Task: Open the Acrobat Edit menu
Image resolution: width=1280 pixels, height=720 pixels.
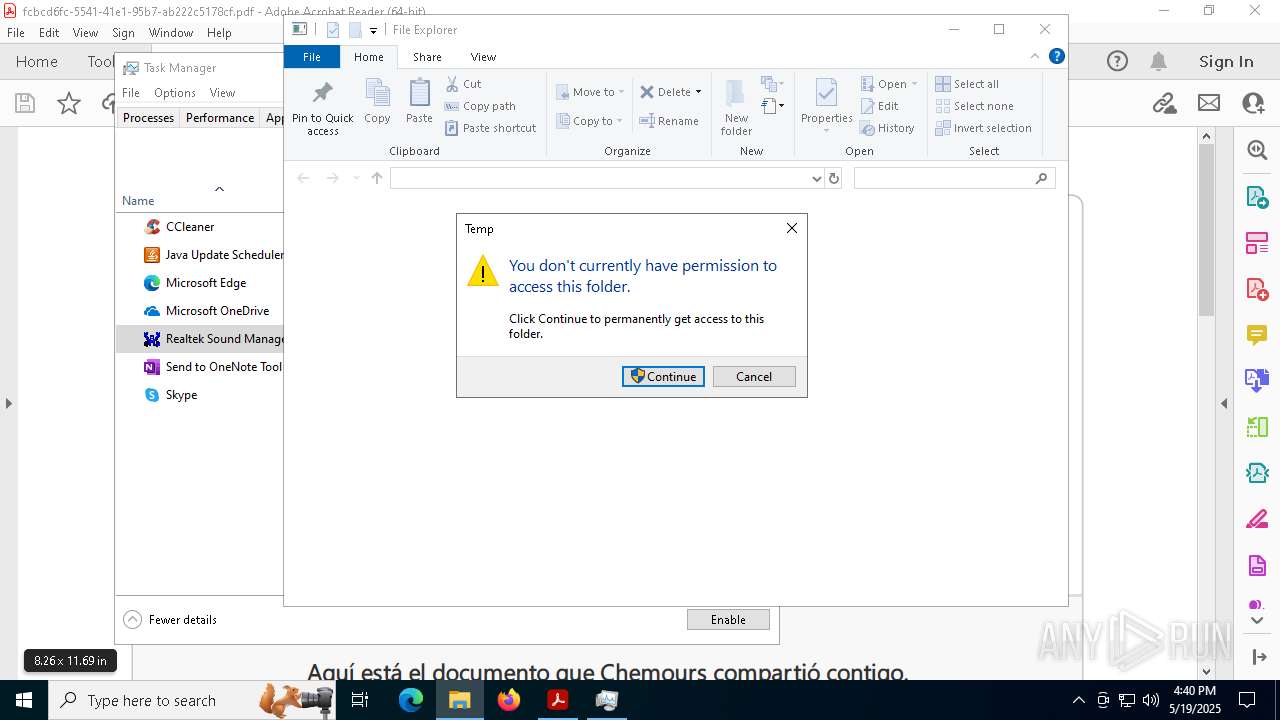Action: [x=49, y=32]
